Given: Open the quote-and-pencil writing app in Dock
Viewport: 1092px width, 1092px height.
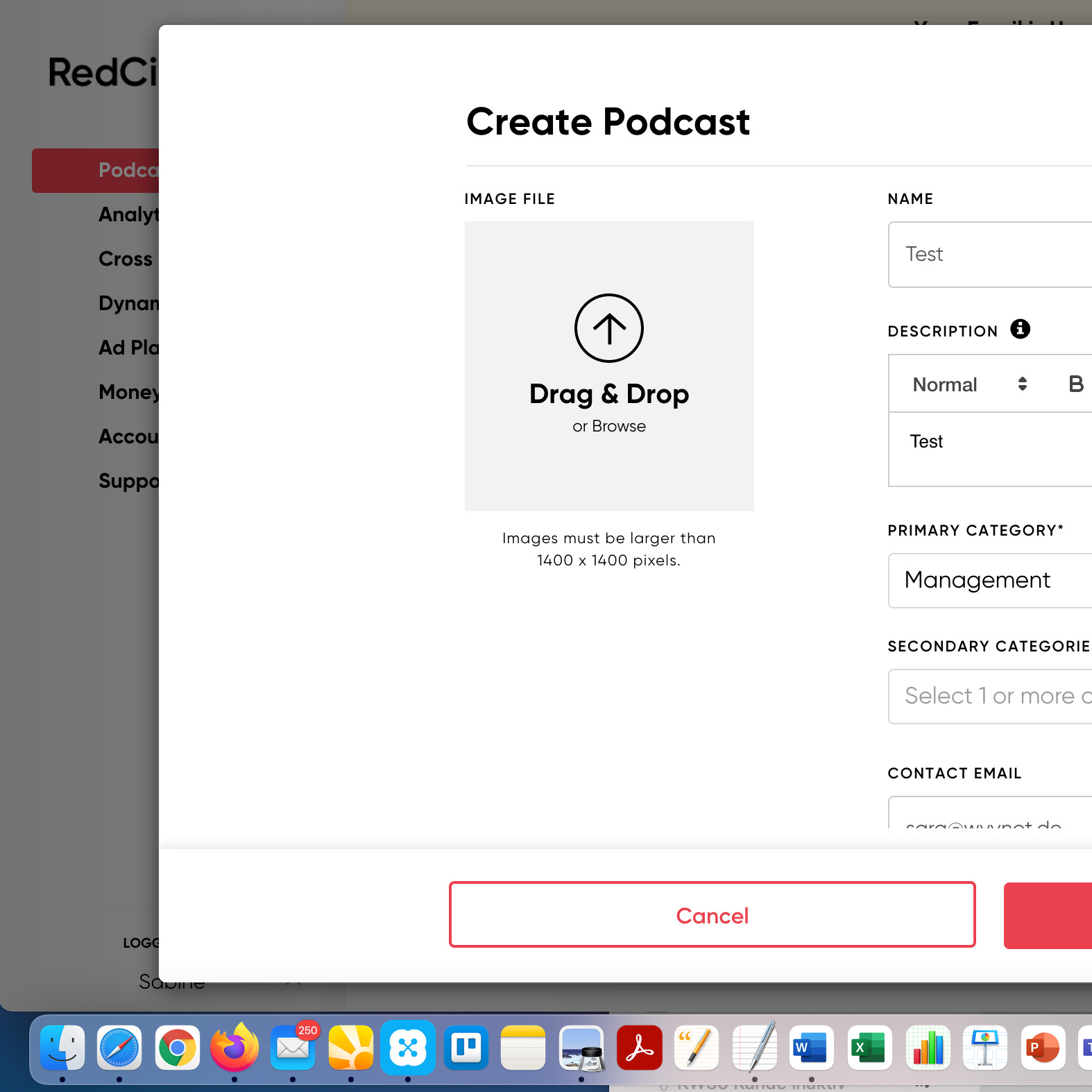Looking at the screenshot, I should click(x=697, y=1048).
